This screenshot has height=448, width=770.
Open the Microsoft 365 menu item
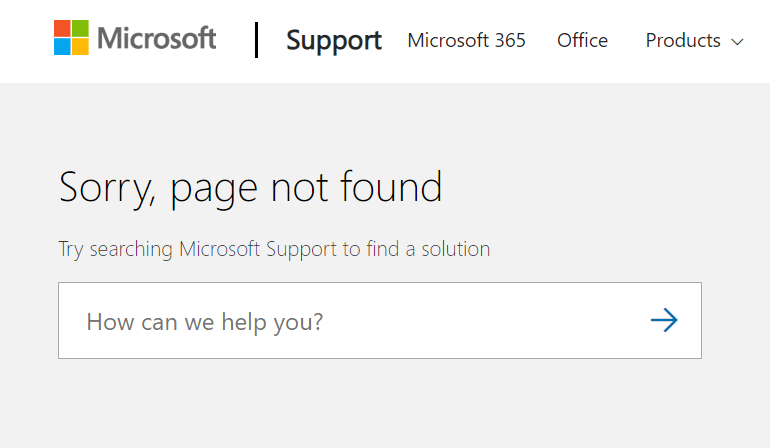click(x=466, y=40)
